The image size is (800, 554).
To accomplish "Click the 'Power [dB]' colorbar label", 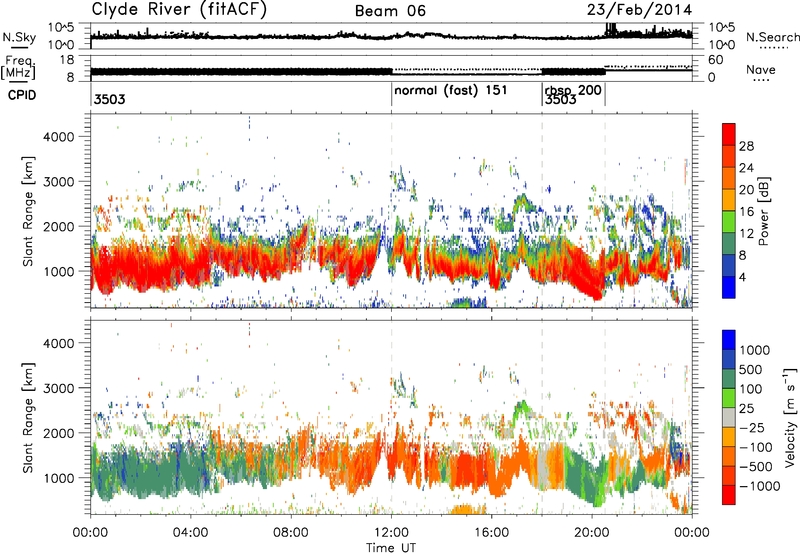I will (x=763, y=212).
